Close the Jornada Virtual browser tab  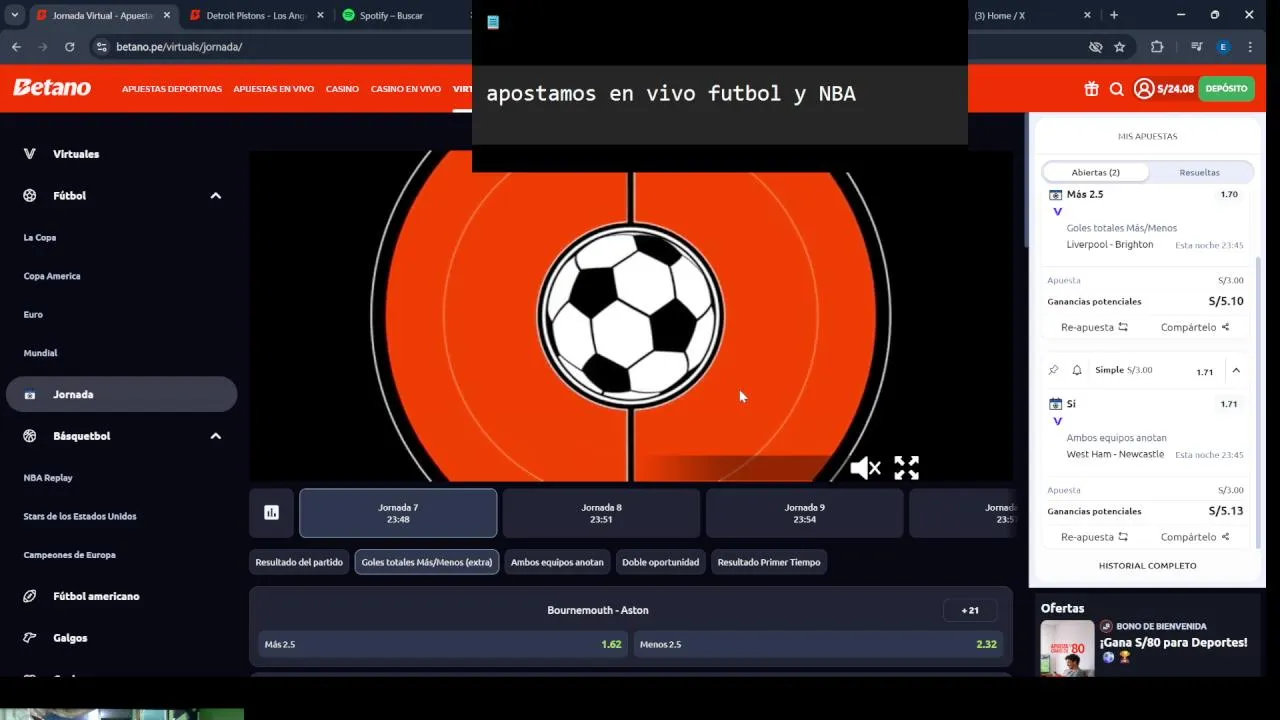pos(167,15)
